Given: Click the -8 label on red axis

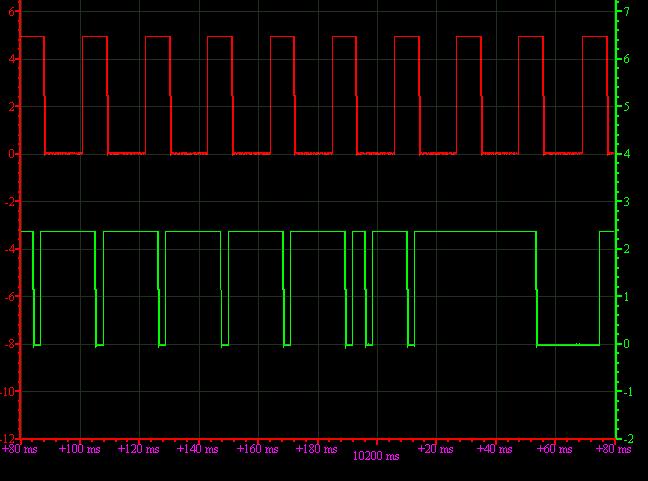Looking at the screenshot, I should [x=10, y=344].
